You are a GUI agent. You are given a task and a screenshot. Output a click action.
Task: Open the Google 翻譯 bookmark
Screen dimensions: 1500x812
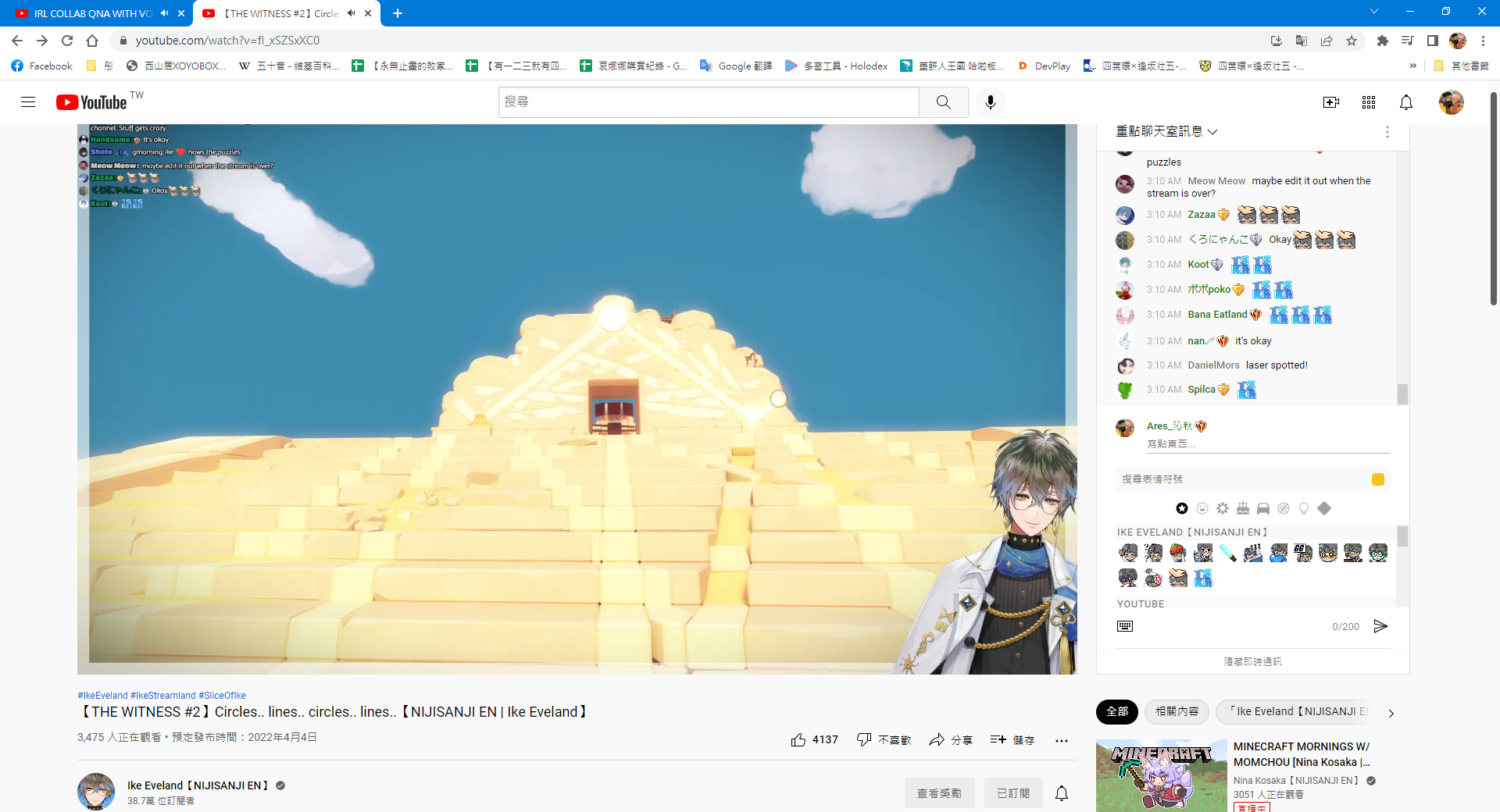click(736, 66)
